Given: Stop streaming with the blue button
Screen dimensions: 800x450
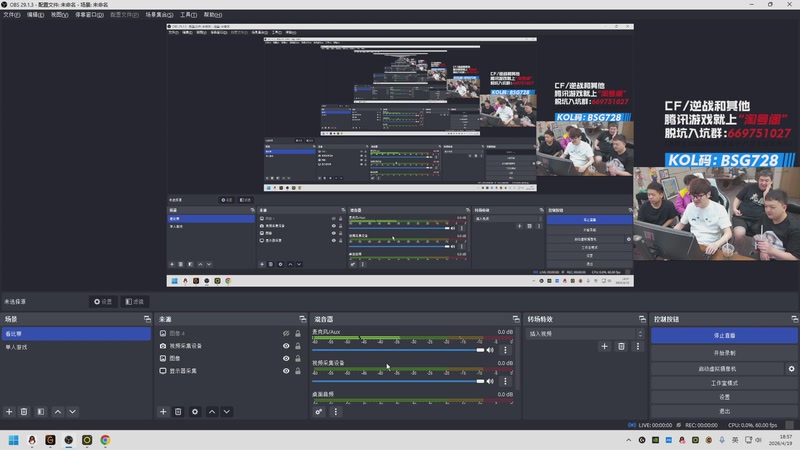Looking at the screenshot, I should 724,336.
